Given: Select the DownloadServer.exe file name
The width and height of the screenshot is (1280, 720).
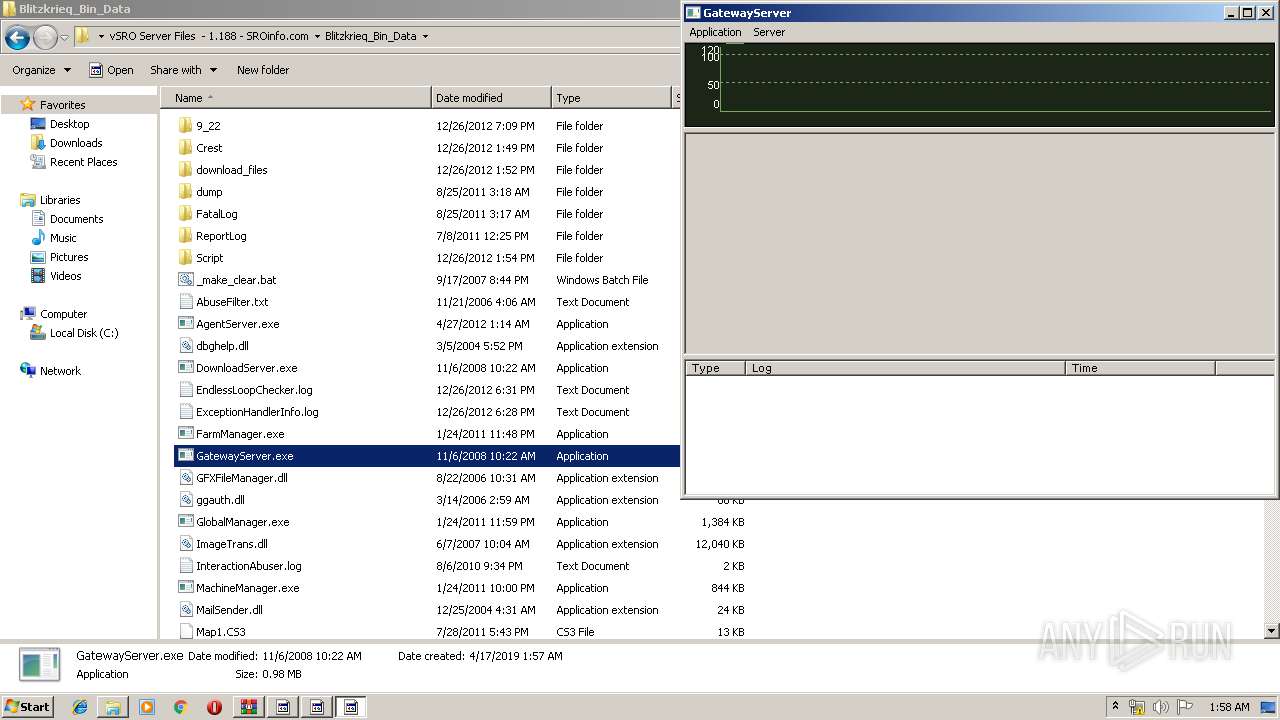Looking at the screenshot, I should 247,368.
